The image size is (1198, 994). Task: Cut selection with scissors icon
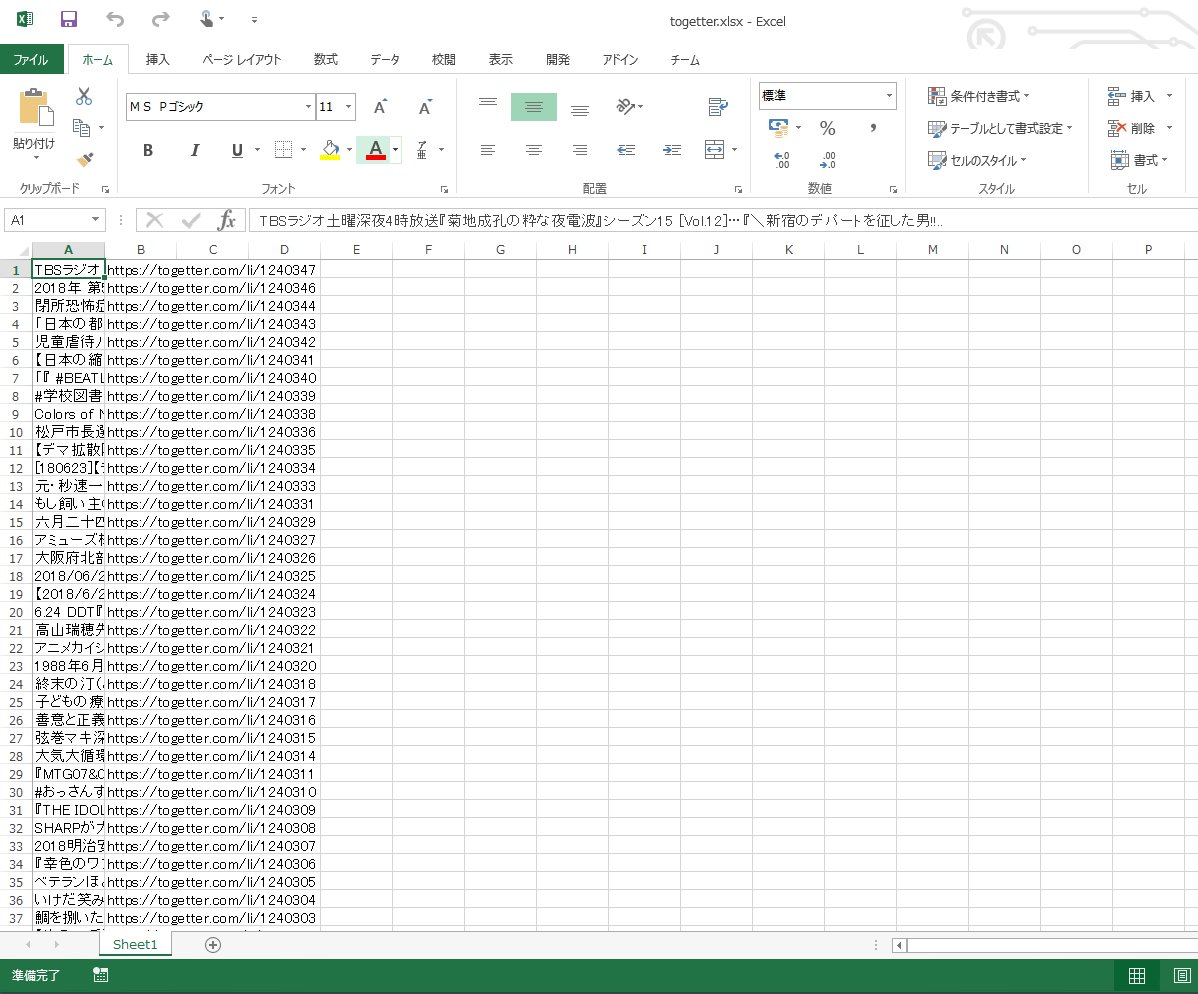[x=83, y=96]
